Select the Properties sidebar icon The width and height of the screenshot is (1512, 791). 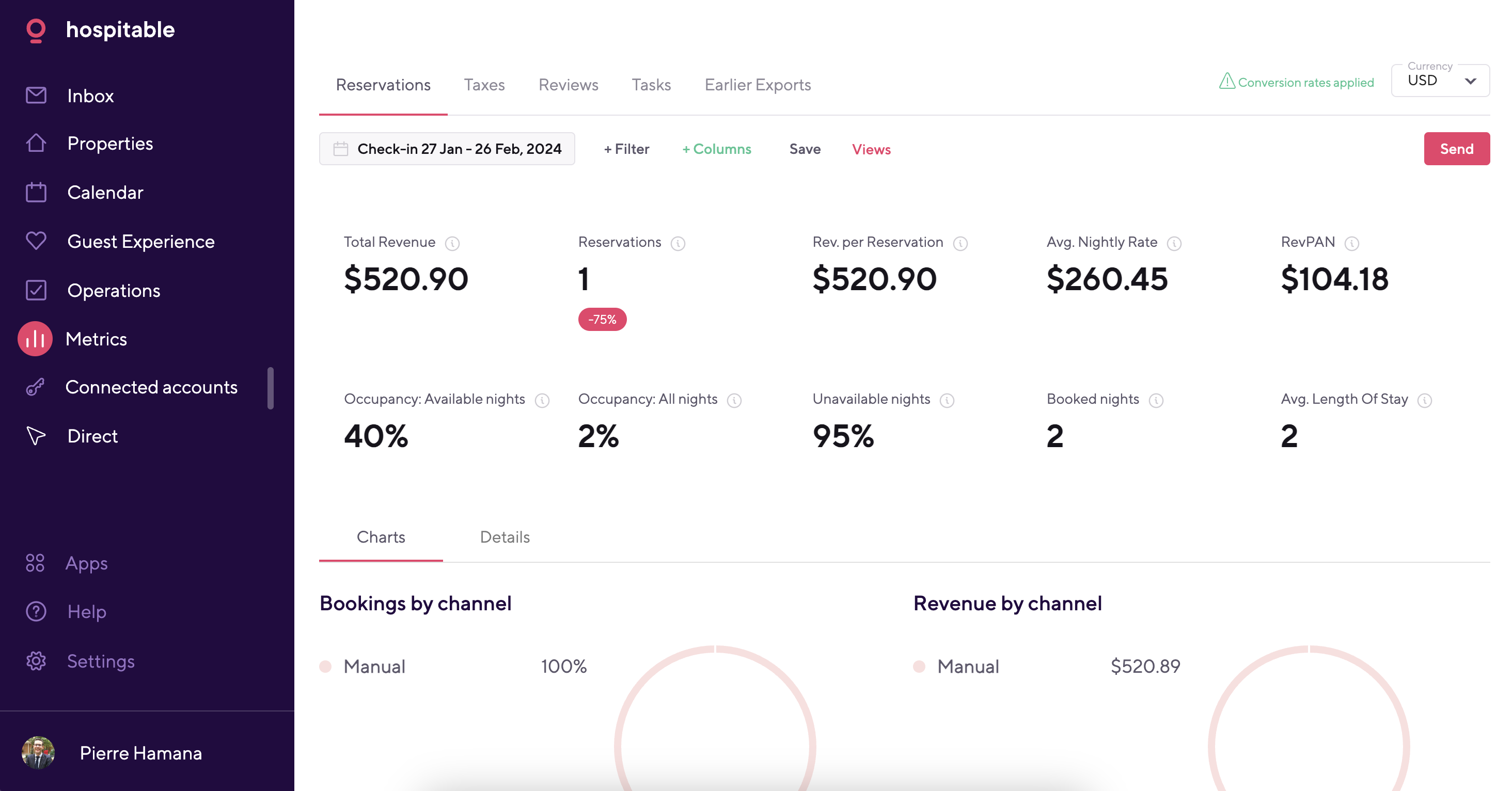[35, 143]
